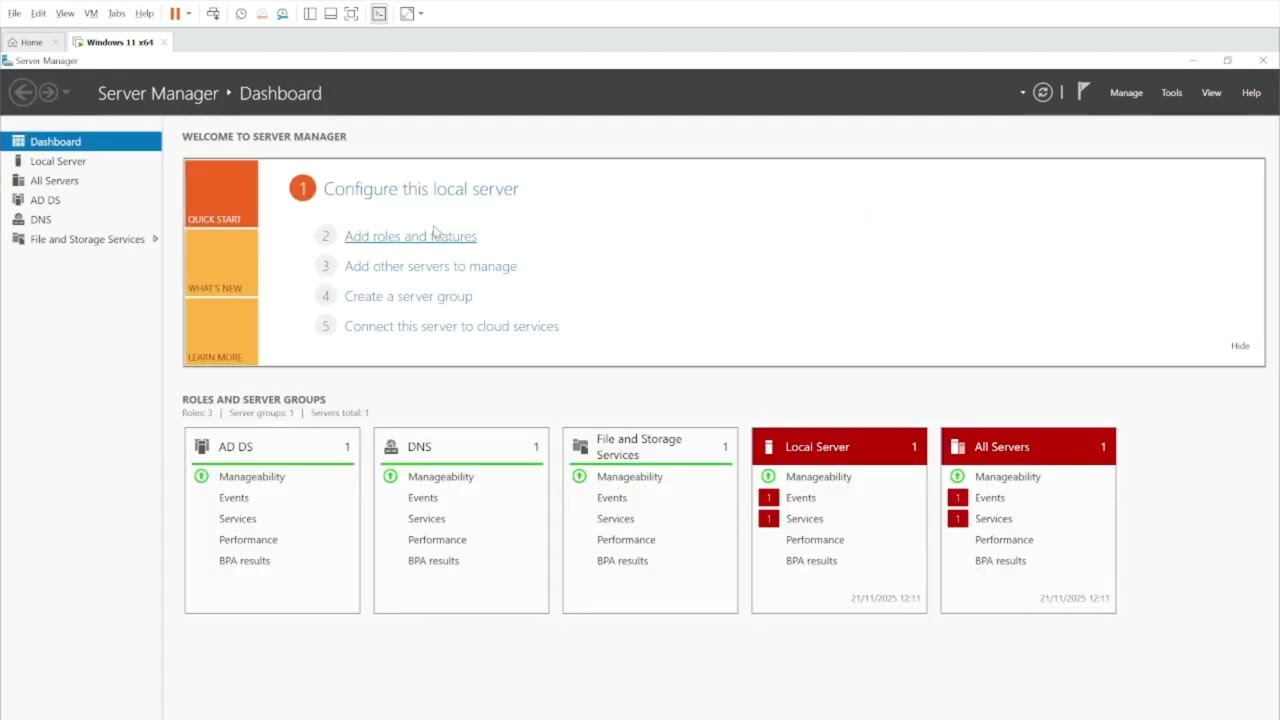Click the red Services count in All Servers tile
Viewport: 1280px width, 720px height.
click(958, 519)
